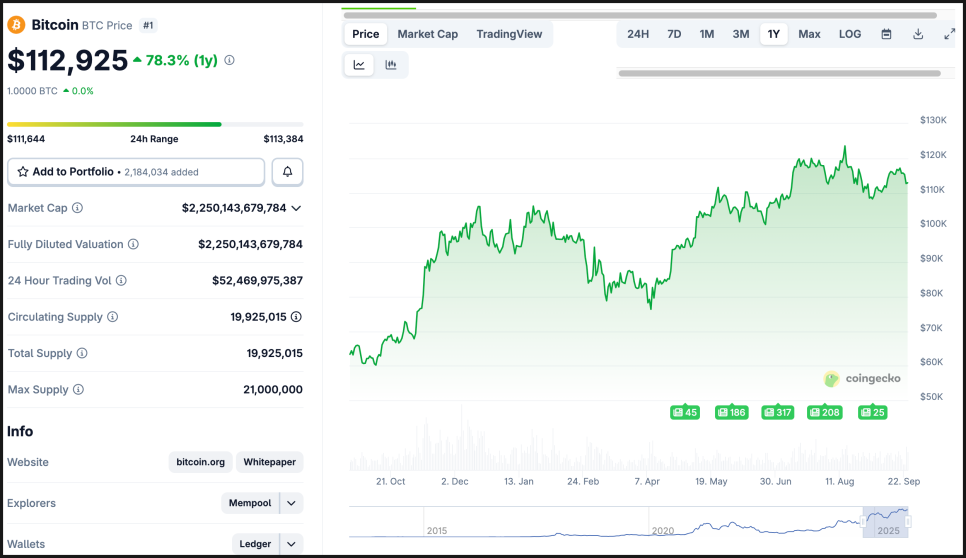Open the Mempool explorer link

tap(250, 503)
